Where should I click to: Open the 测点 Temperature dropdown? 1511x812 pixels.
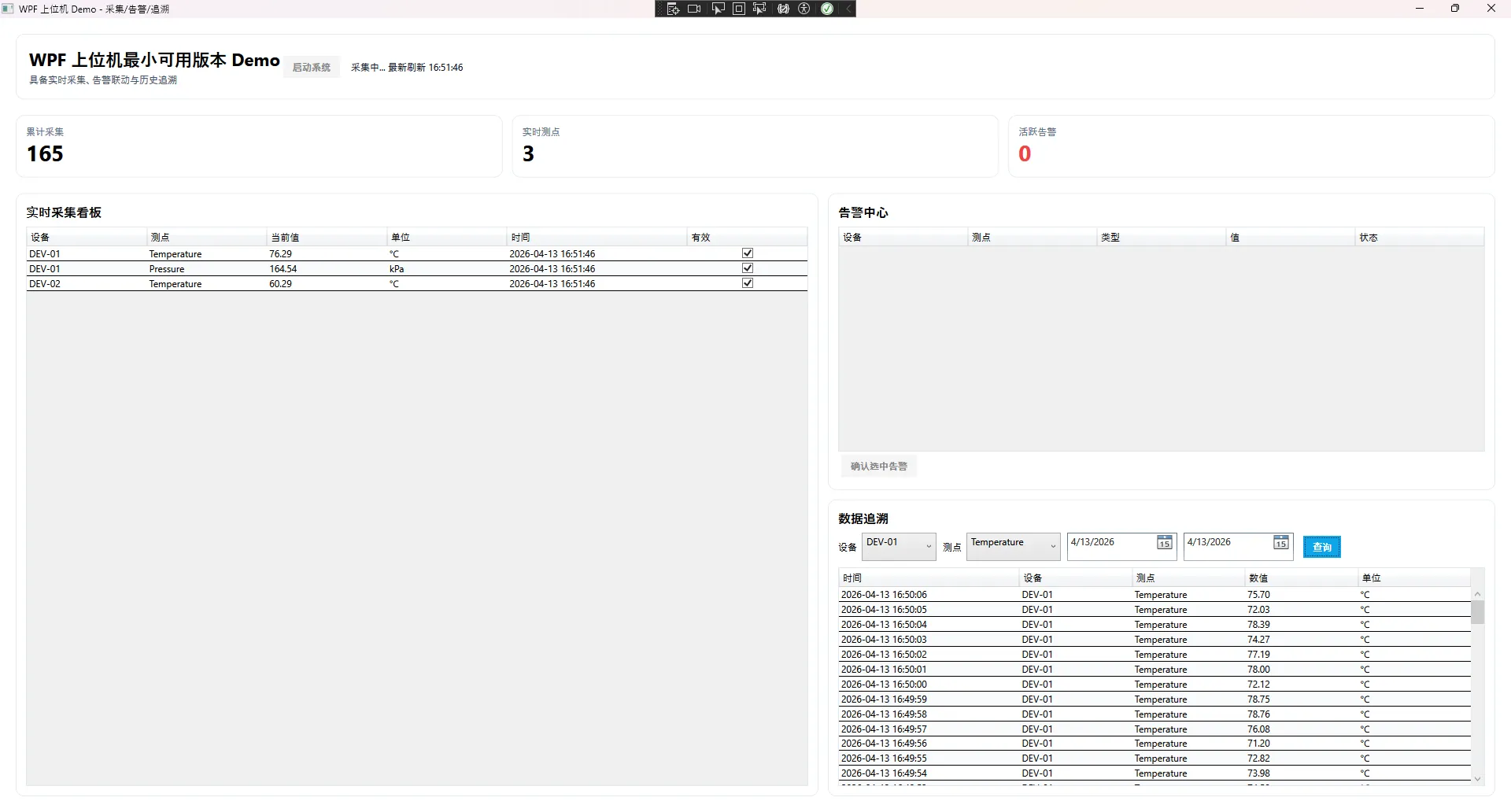tap(1014, 547)
